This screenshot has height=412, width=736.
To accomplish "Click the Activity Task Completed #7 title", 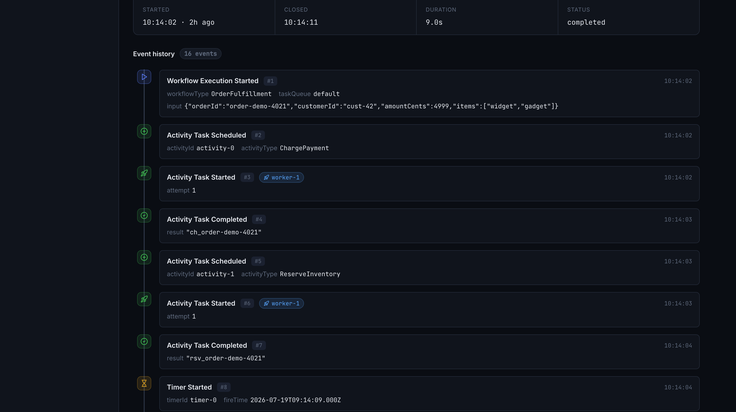I will coord(207,345).
